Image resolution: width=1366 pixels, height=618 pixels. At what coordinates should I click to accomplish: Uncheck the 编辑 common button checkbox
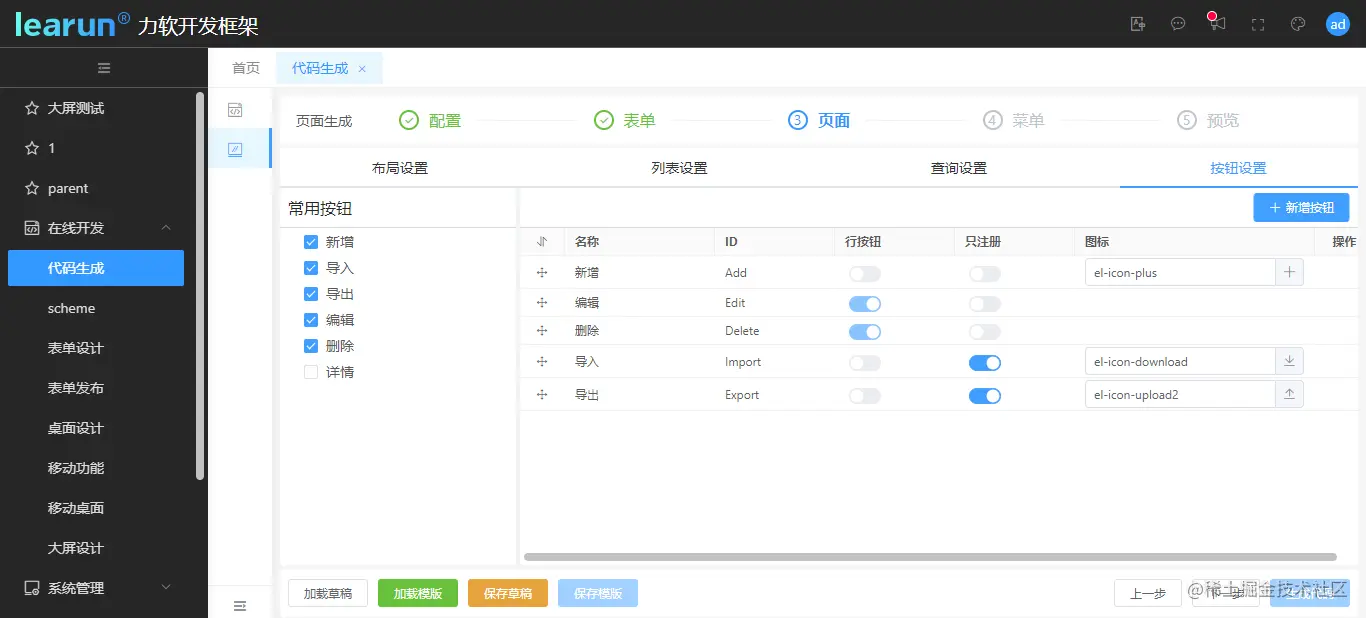pos(311,320)
